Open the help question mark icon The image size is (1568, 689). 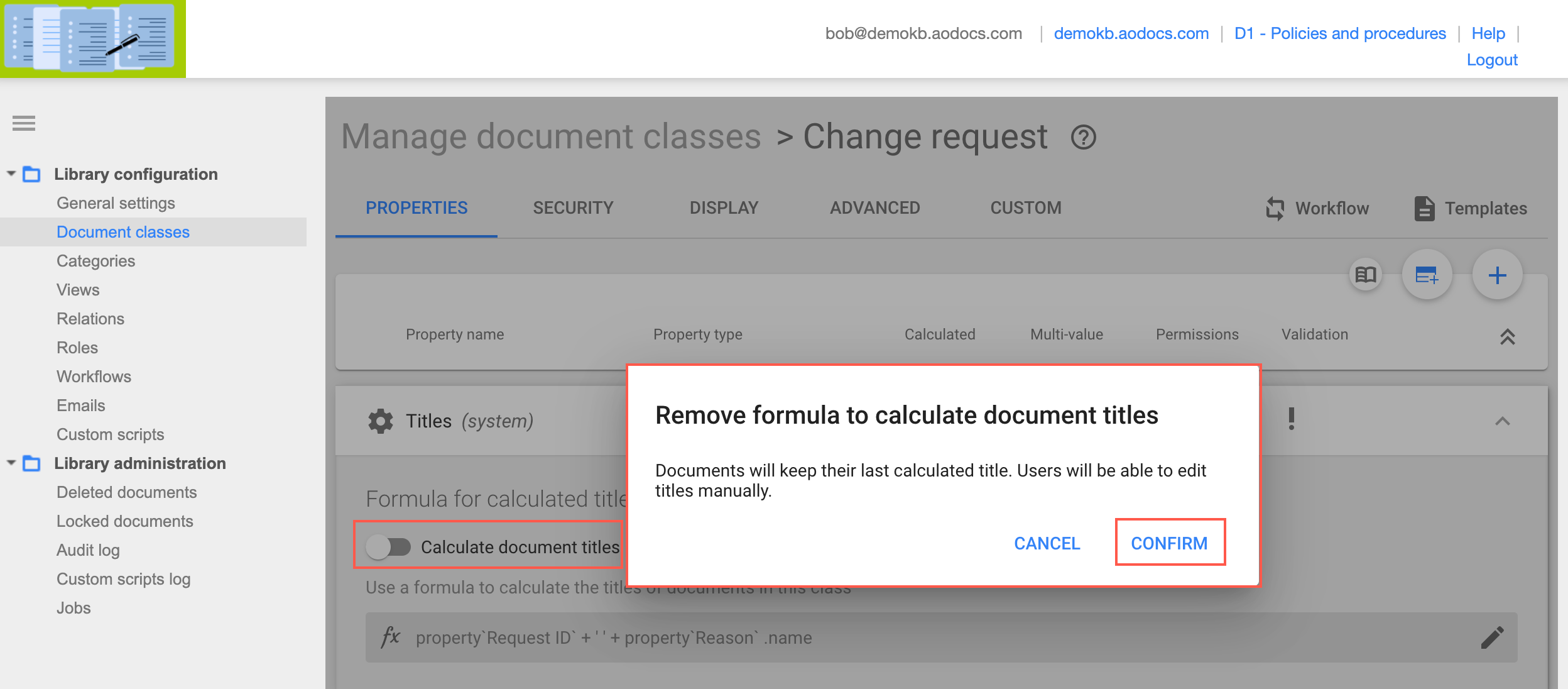(x=1084, y=137)
